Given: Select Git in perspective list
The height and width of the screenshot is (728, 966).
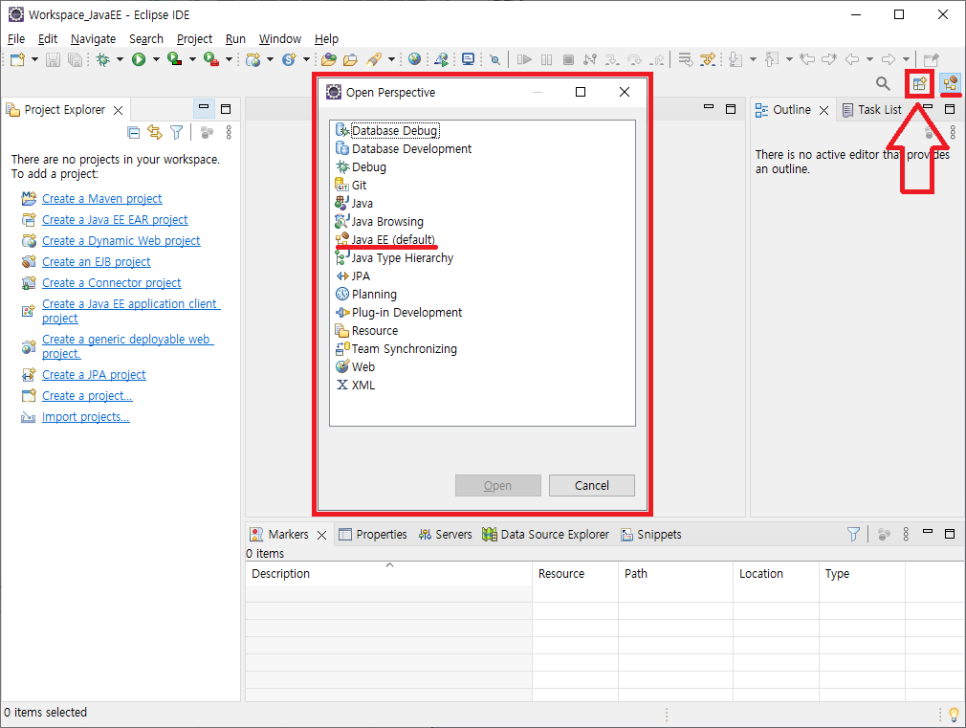Looking at the screenshot, I should tap(351, 185).
